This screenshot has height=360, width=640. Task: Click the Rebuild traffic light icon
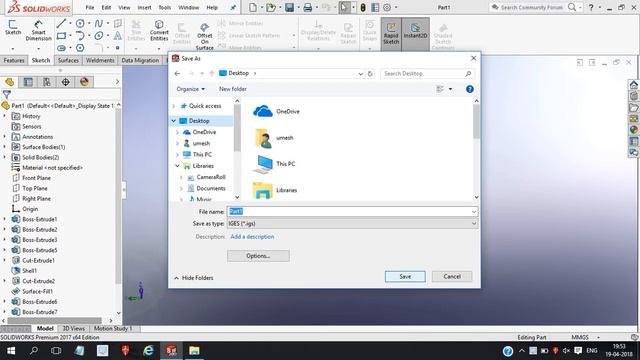(x=363, y=7)
